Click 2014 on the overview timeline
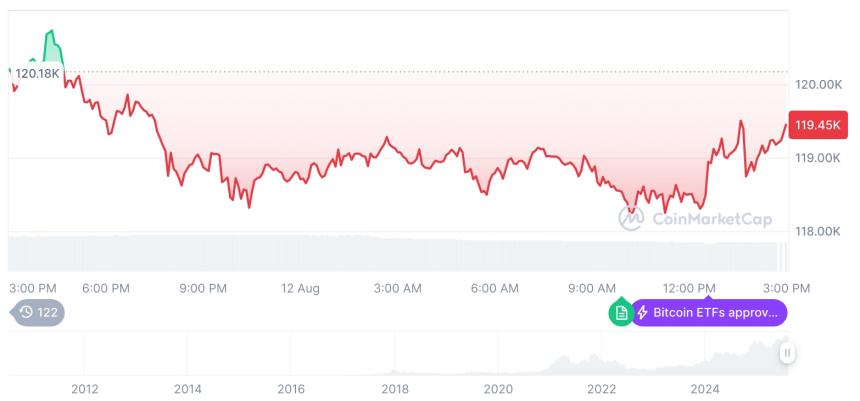This screenshot has width=860, height=401. [x=187, y=389]
